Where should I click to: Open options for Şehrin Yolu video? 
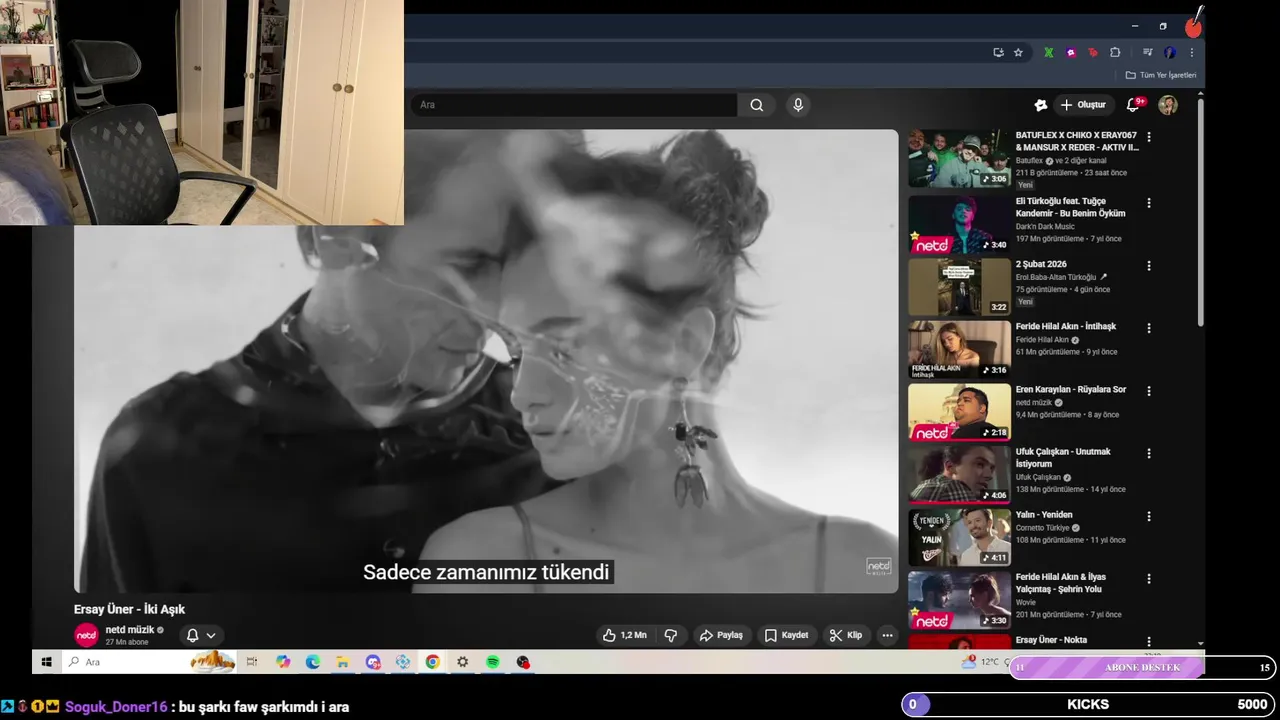pos(1148,579)
